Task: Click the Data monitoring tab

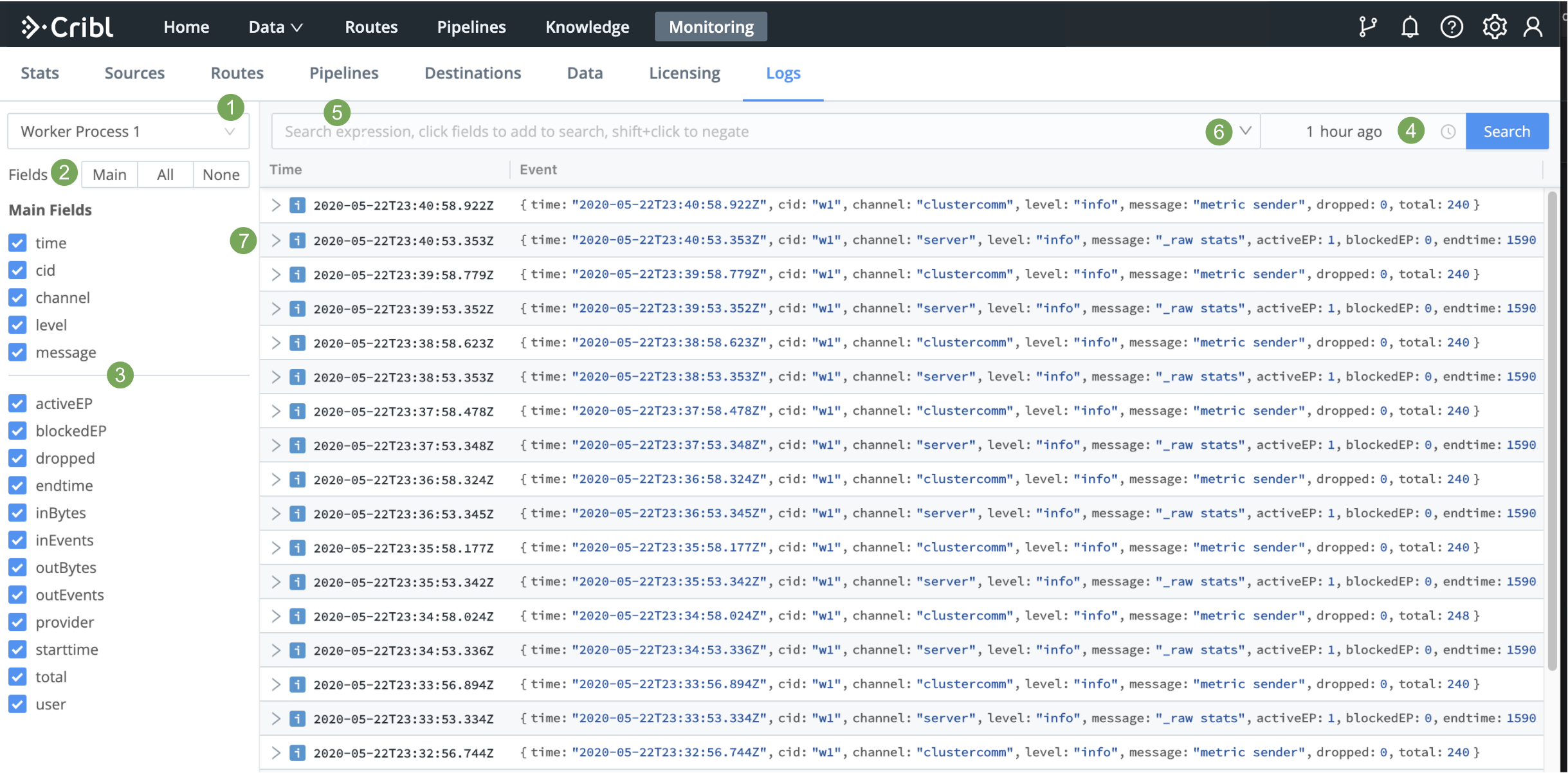Action: 585,73
